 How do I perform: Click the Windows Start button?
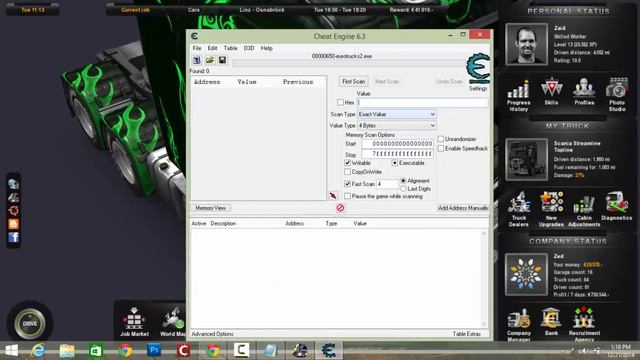(x=11, y=350)
